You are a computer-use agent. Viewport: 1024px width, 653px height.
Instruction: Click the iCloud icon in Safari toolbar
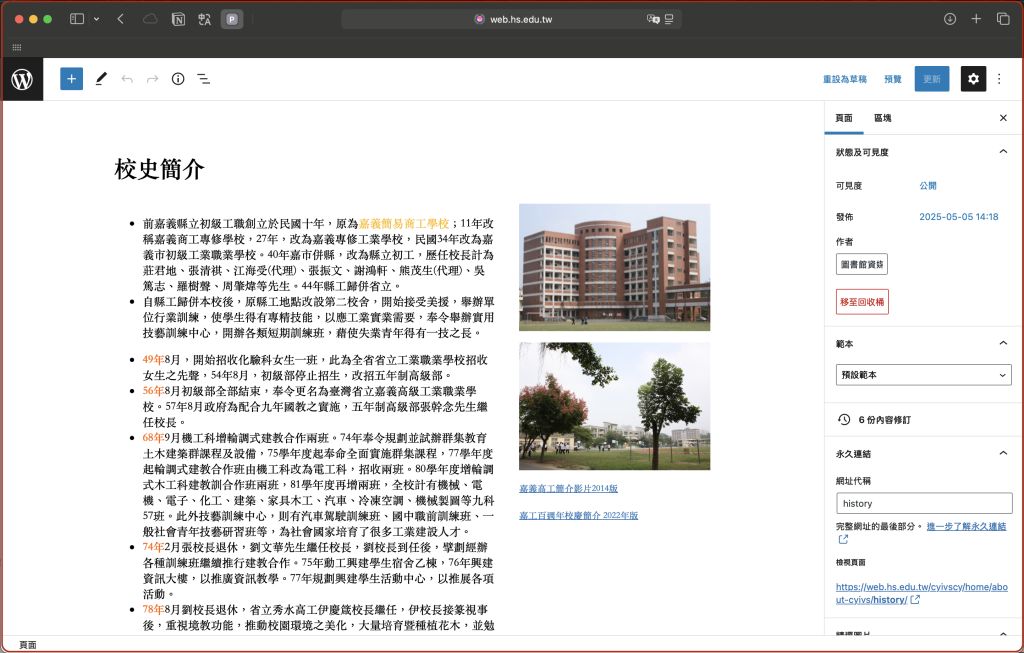point(150,19)
